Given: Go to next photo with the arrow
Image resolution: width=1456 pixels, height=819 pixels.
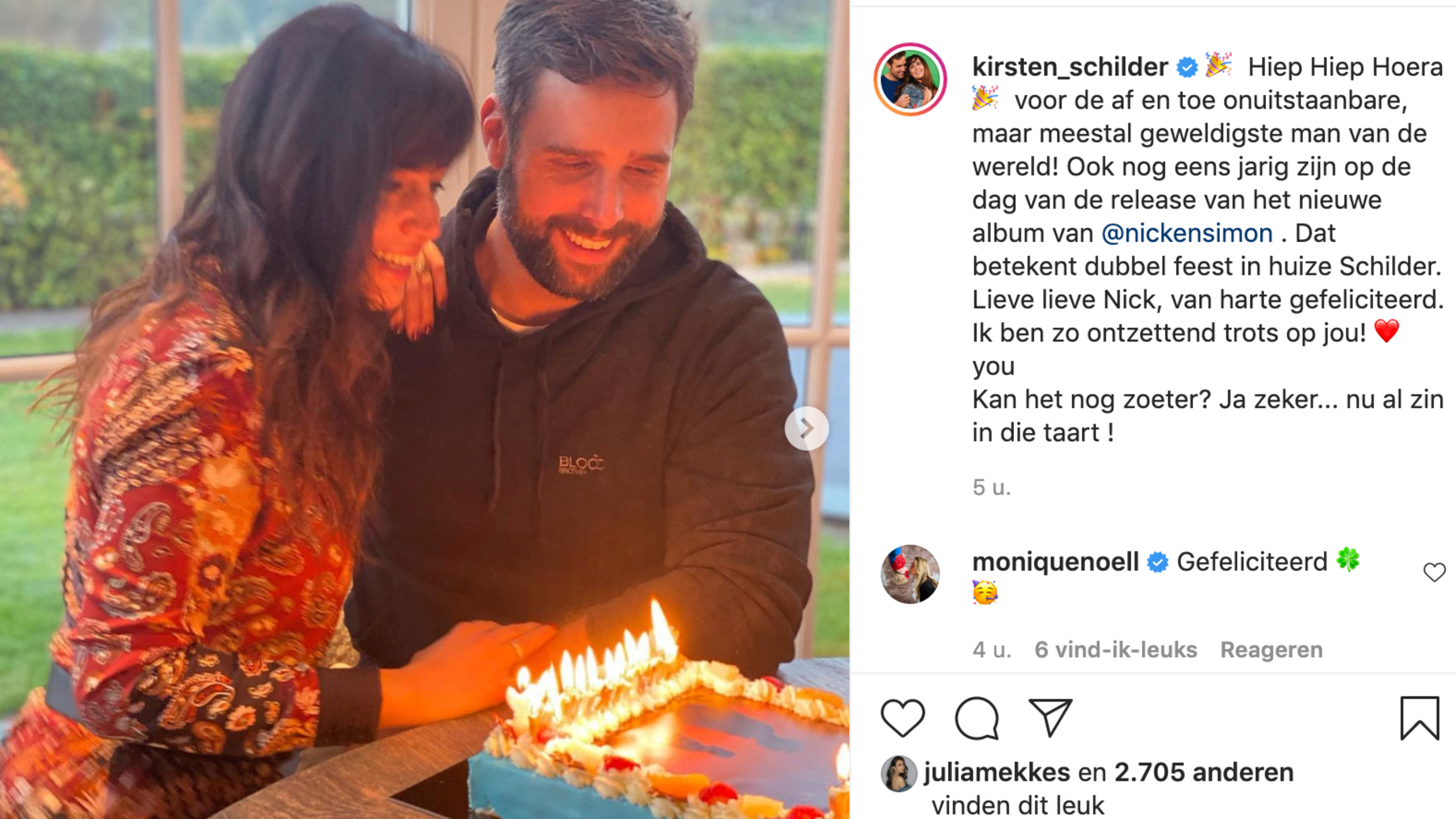Looking at the screenshot, I should (807, 428).
